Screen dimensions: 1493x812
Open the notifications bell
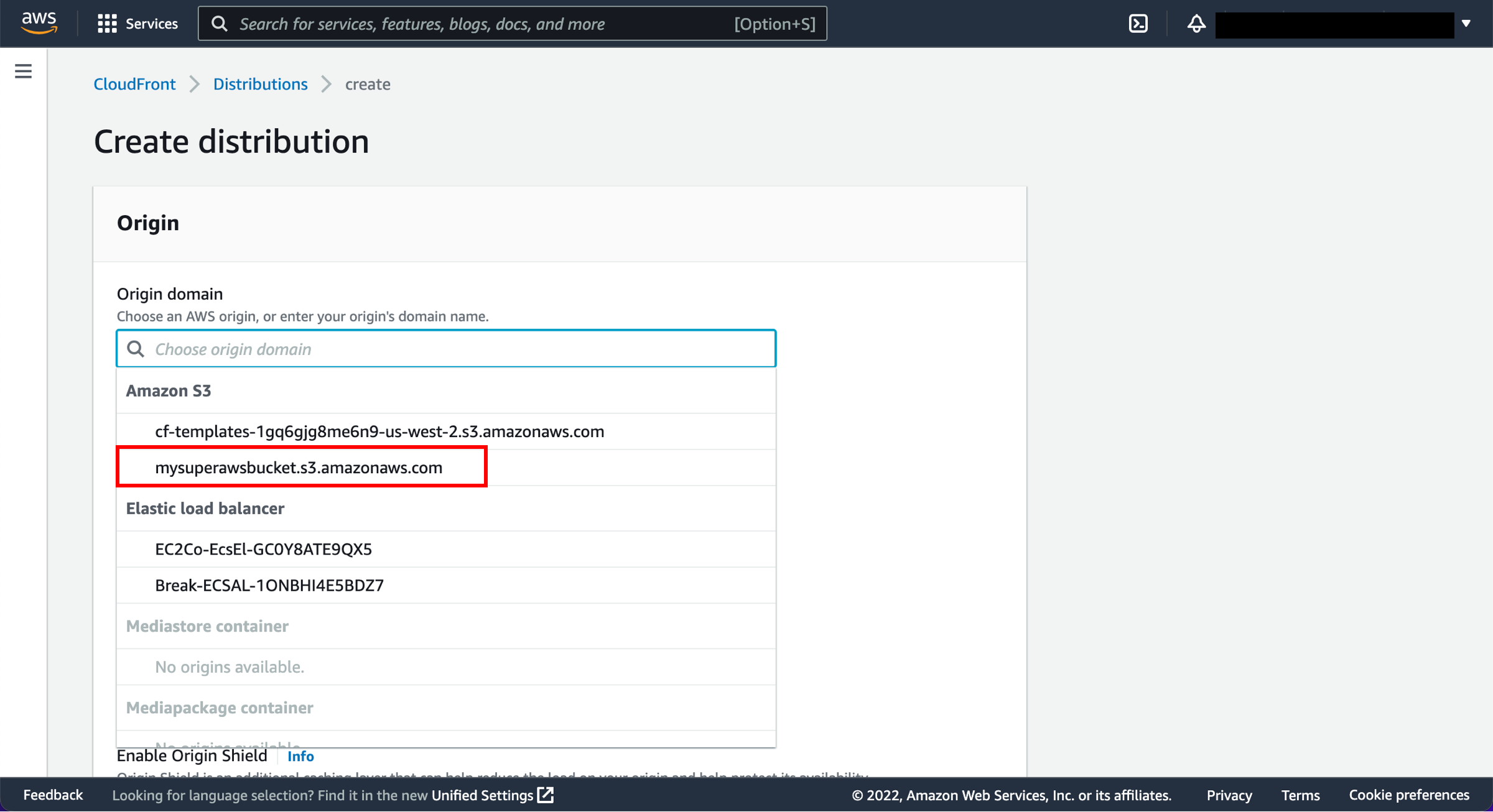tap(1196, 24)
